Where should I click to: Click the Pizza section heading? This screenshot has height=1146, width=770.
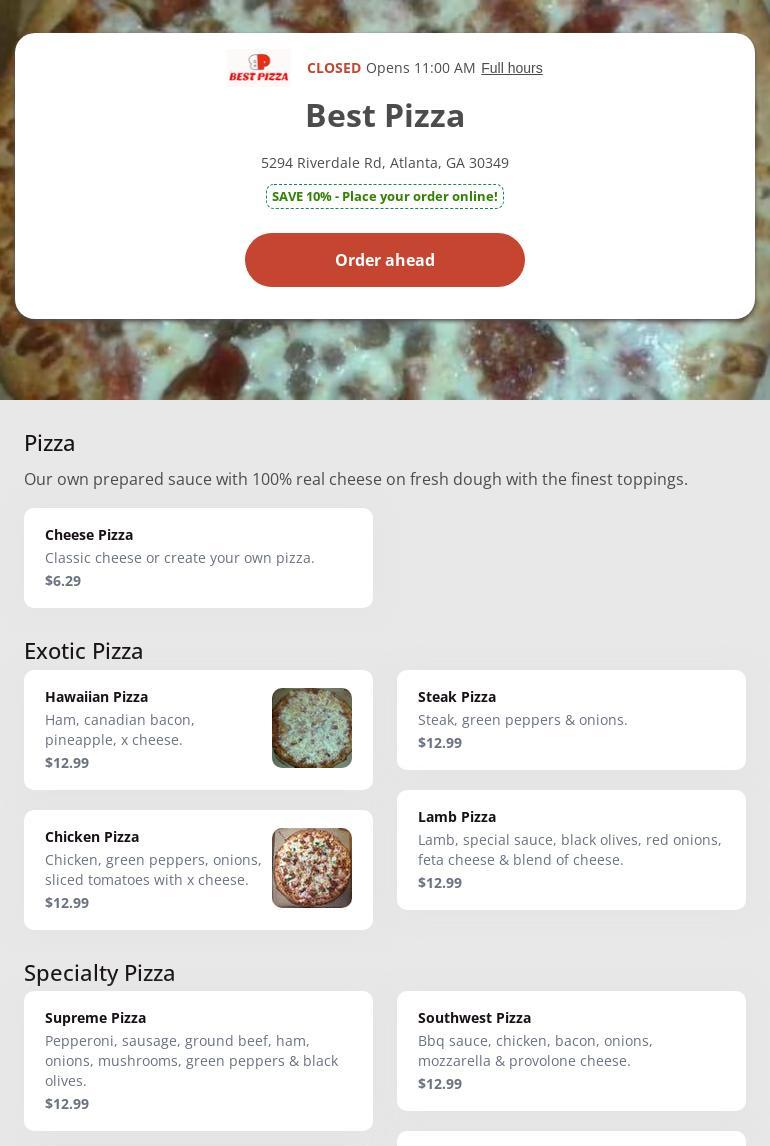click(49, 442)
